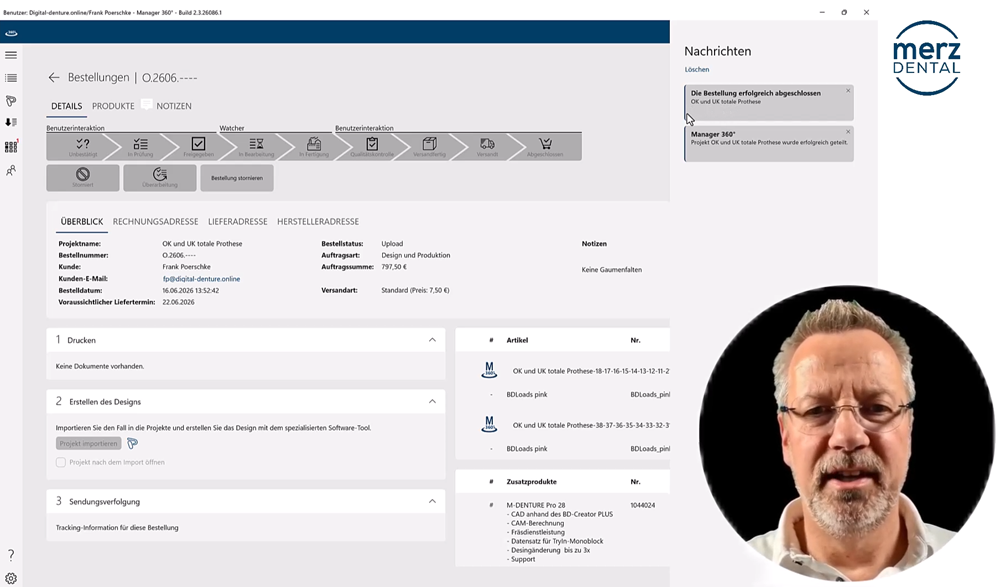Open the orders list sidebar icon
Viewport: 1000px width, 587px height.
11,78
